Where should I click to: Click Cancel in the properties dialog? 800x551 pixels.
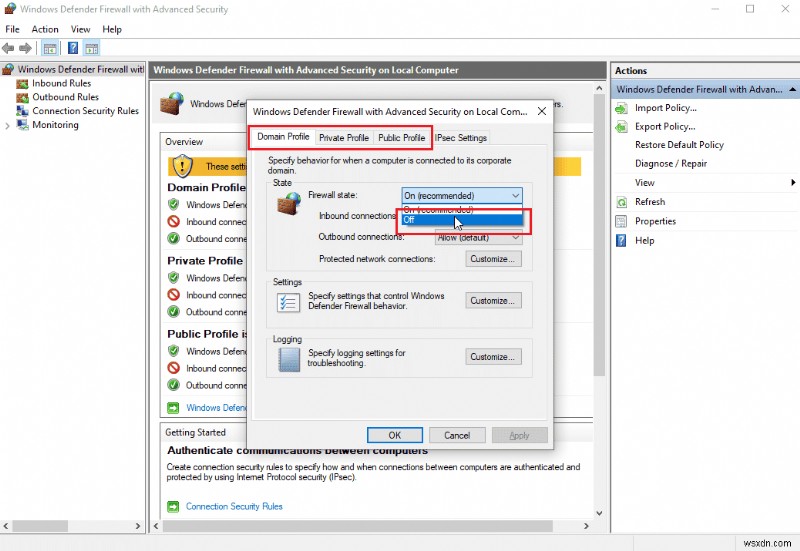coord(457,436)
